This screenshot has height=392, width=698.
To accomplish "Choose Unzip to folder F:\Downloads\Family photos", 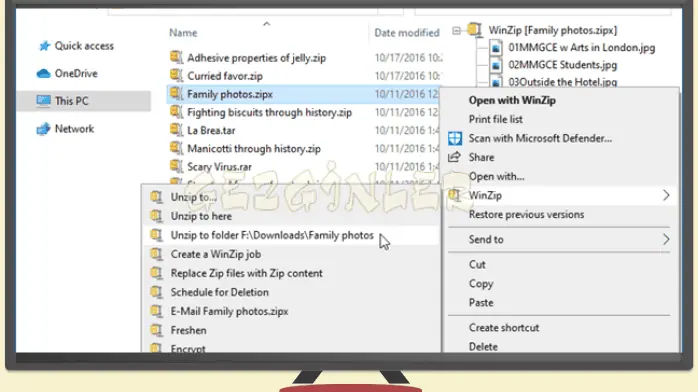I will pos(272,235).
